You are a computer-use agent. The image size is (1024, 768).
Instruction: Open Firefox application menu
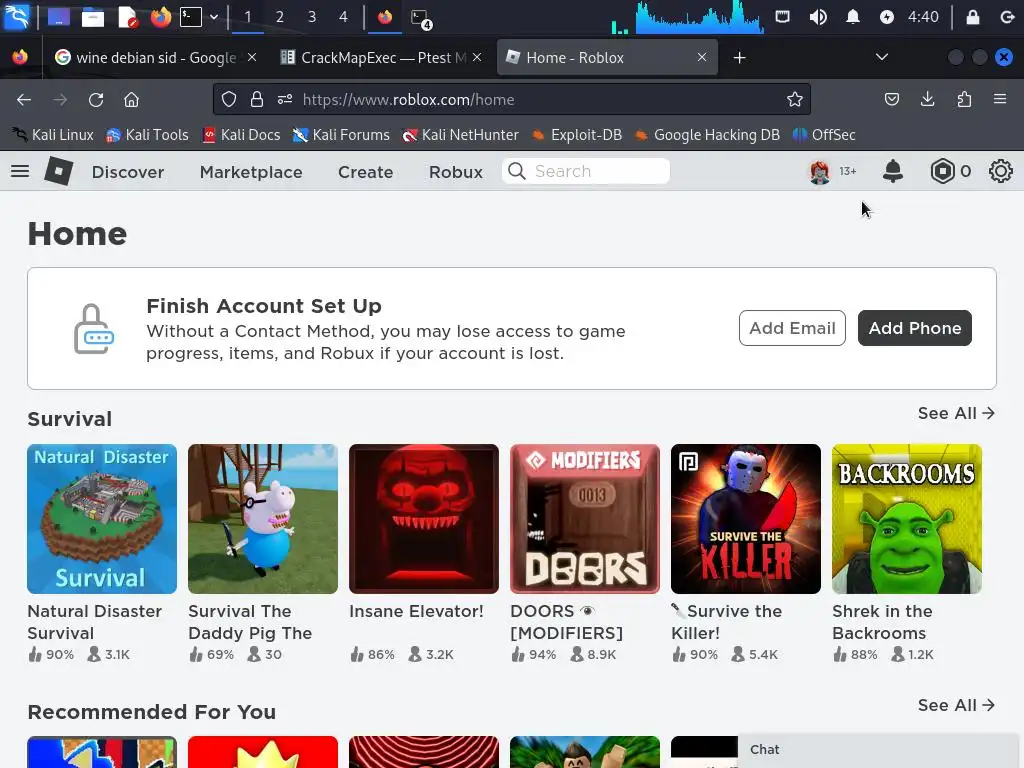click(1000, 99)
